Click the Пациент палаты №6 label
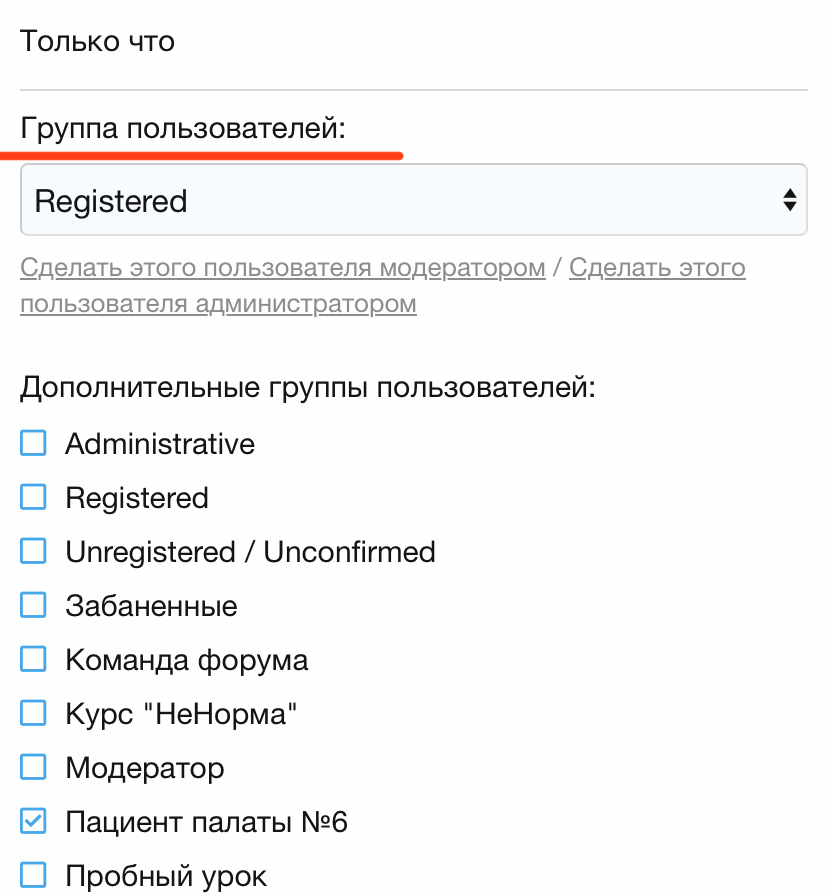Image resolution: width=828 pixels, height=894 pixels. point(206,822)
